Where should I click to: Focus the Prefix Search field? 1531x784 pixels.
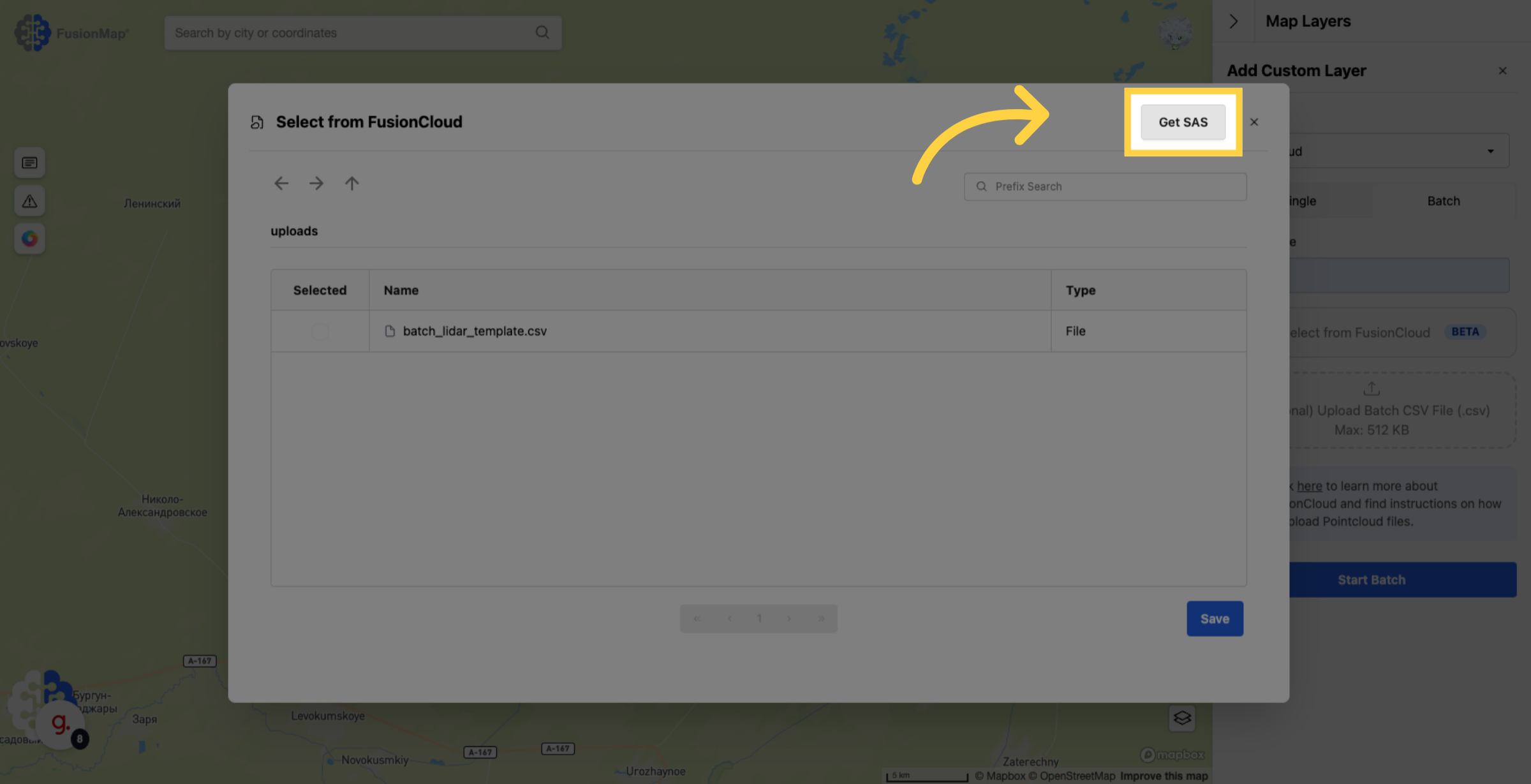click(x=1105, y=186)
